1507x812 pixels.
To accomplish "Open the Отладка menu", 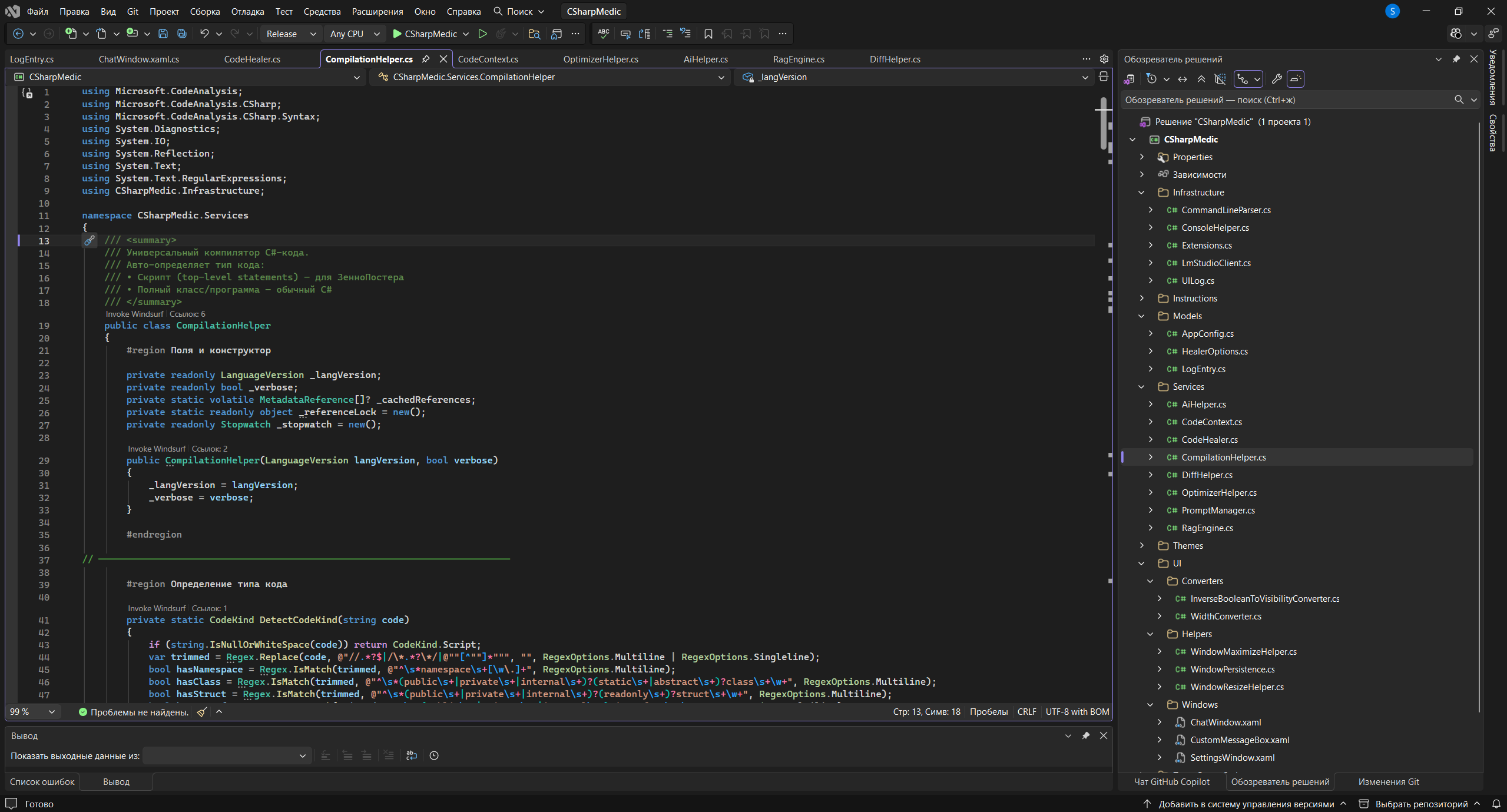I will coord(247,11).
